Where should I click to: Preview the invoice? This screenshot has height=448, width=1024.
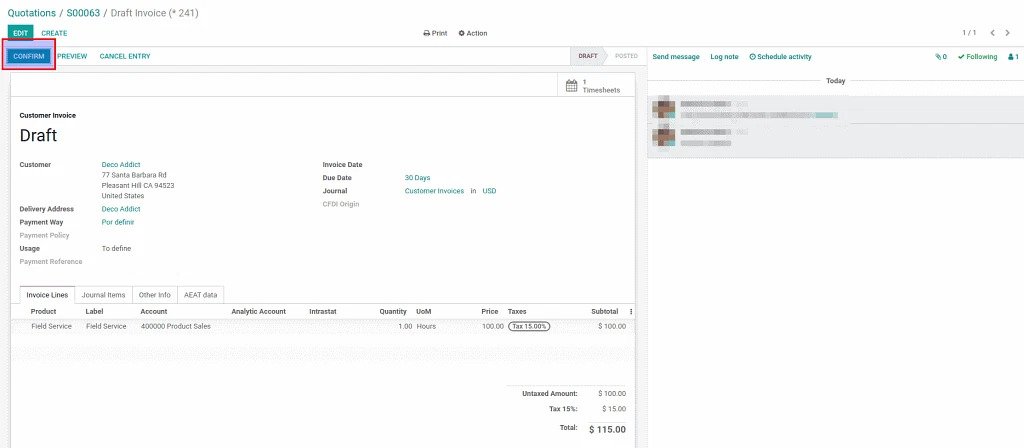(72, 56)
